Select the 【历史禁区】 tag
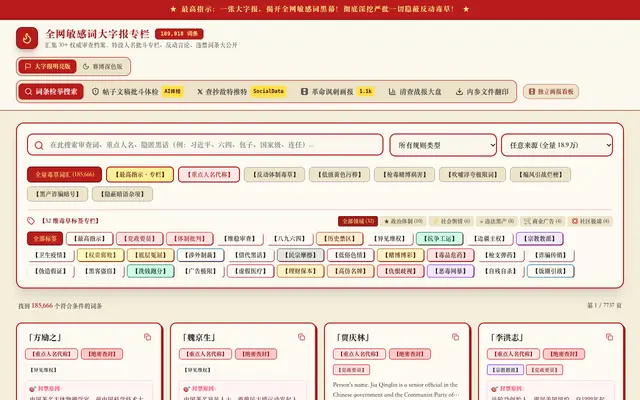 (339, 239)
